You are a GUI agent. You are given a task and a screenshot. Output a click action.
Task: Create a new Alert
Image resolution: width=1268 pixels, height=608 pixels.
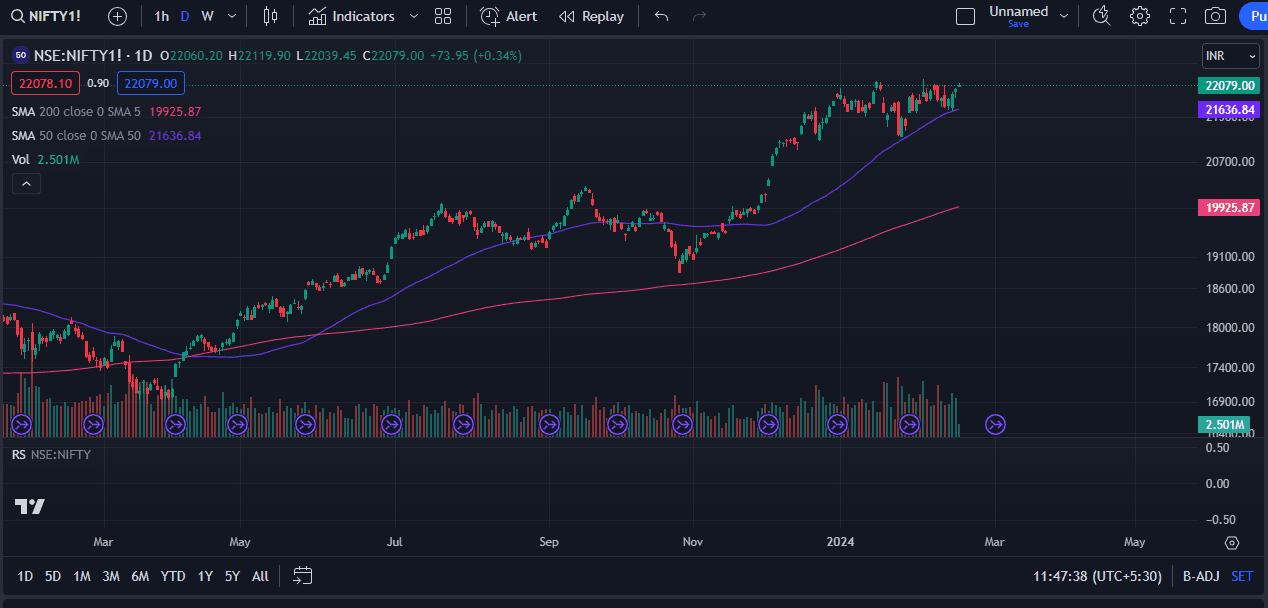coord(508,16)
